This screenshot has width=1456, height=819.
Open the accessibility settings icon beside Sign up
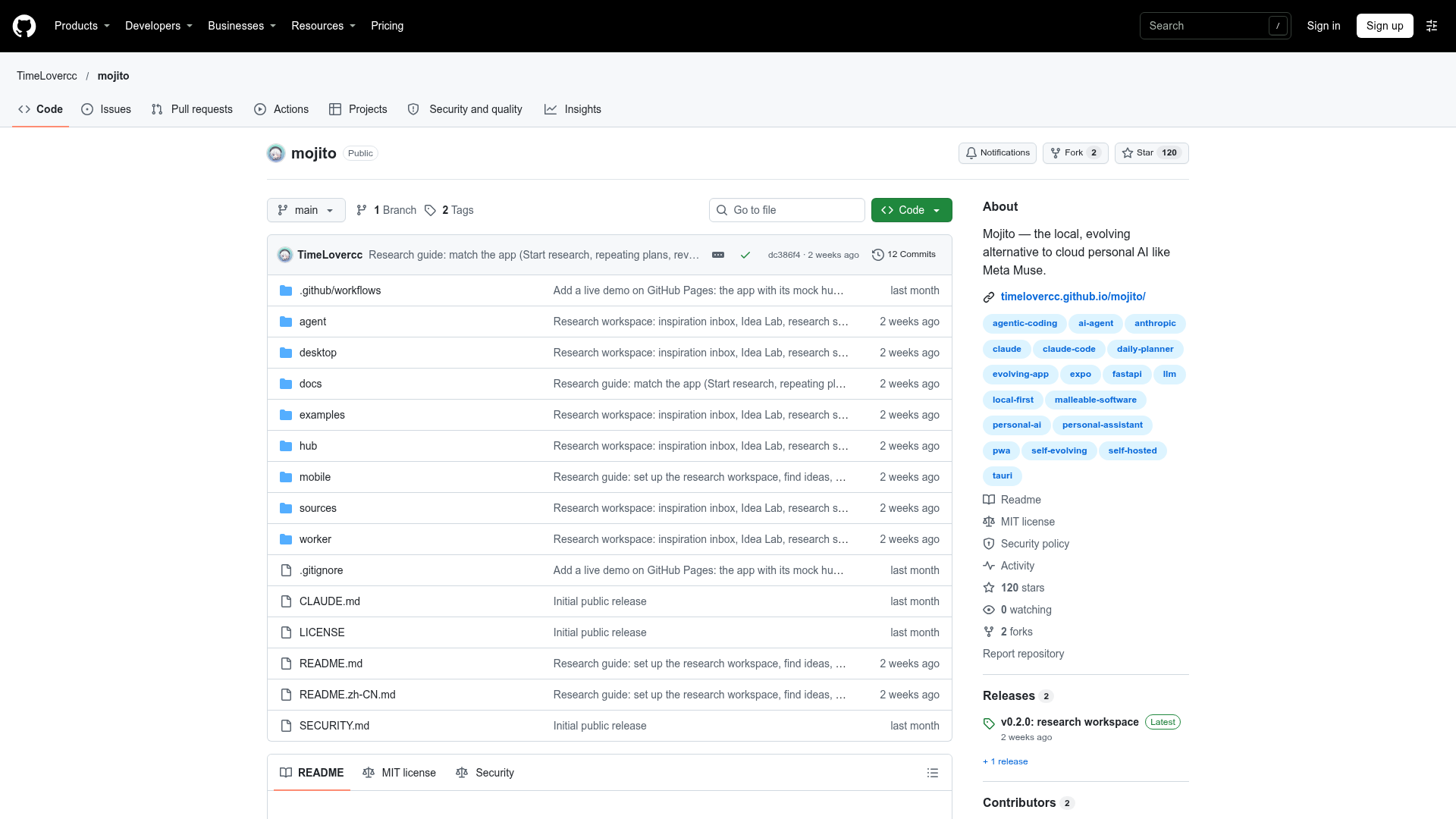pyautogui.click(x=1432, y=26)
